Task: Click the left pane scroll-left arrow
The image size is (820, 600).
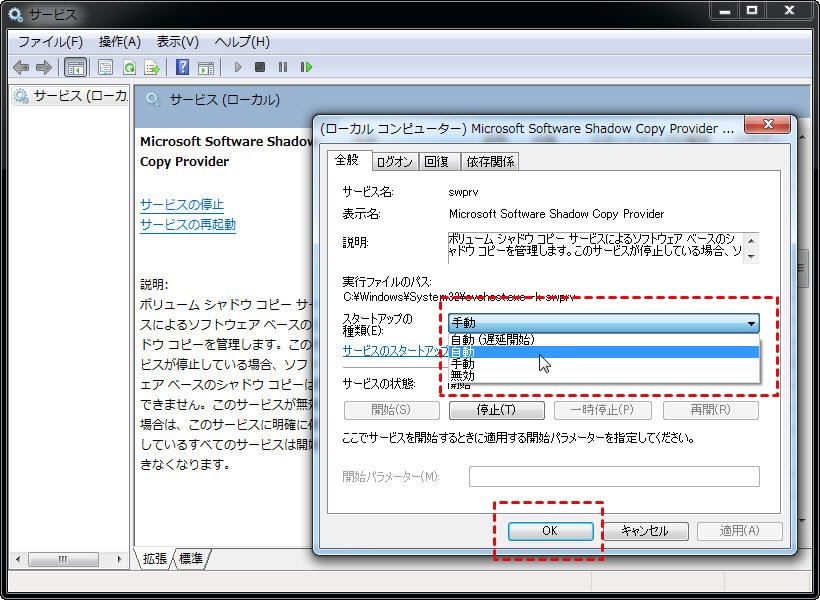Action: (x=18, y=559)
